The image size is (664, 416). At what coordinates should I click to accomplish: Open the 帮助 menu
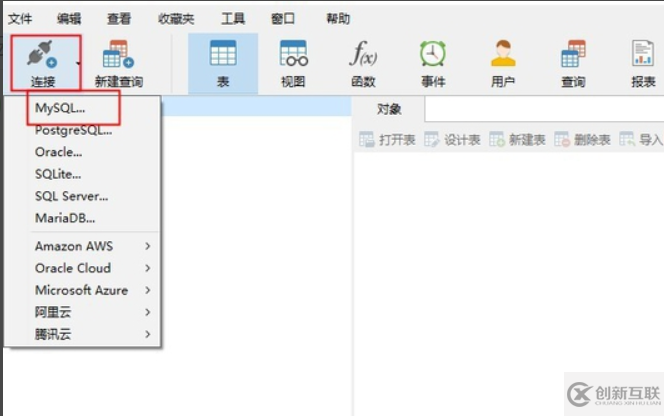[x=338, y=19]
